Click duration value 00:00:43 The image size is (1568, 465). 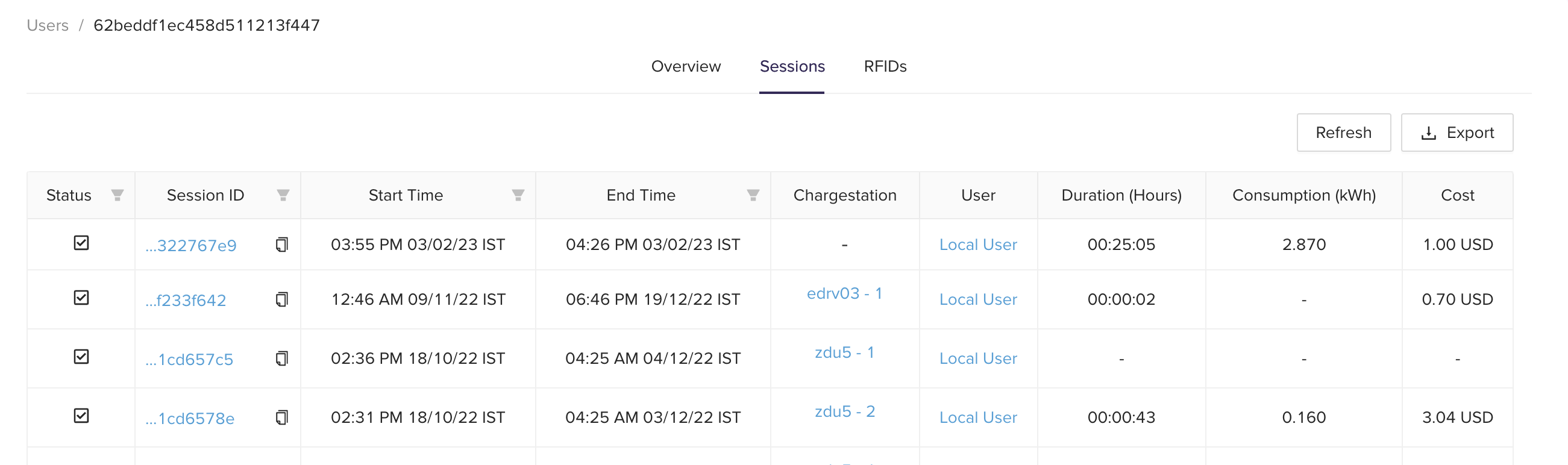click(x=1121, y=417)
